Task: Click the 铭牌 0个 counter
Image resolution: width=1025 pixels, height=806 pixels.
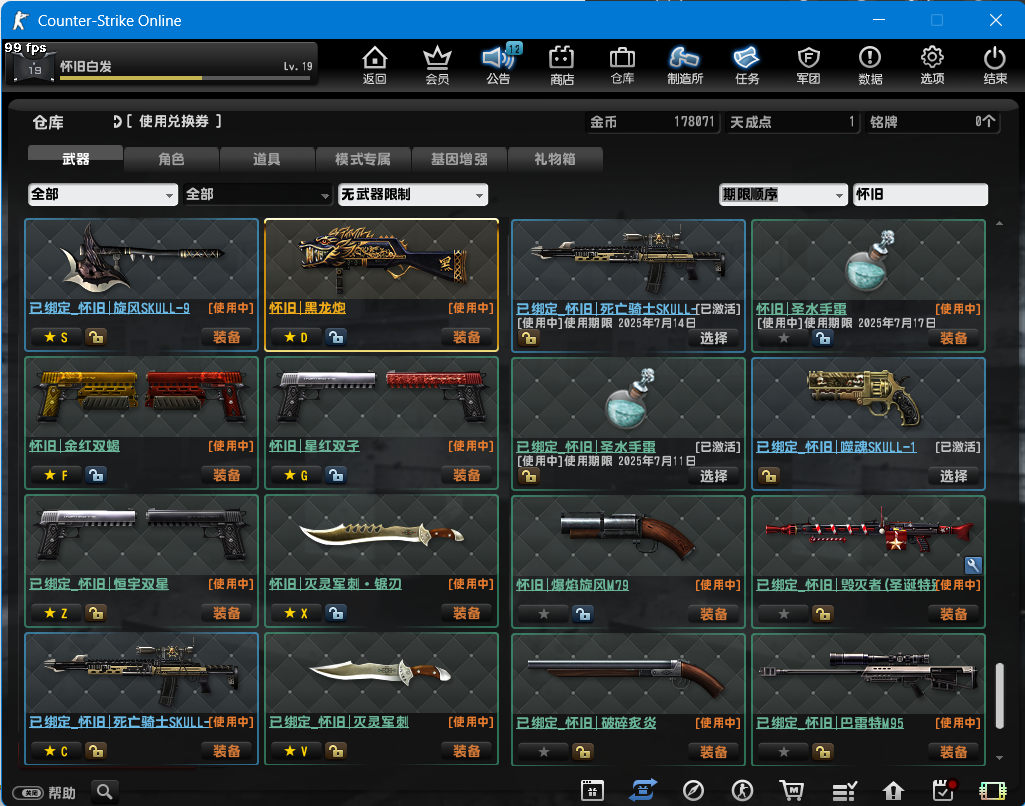Action: (933, 122)
